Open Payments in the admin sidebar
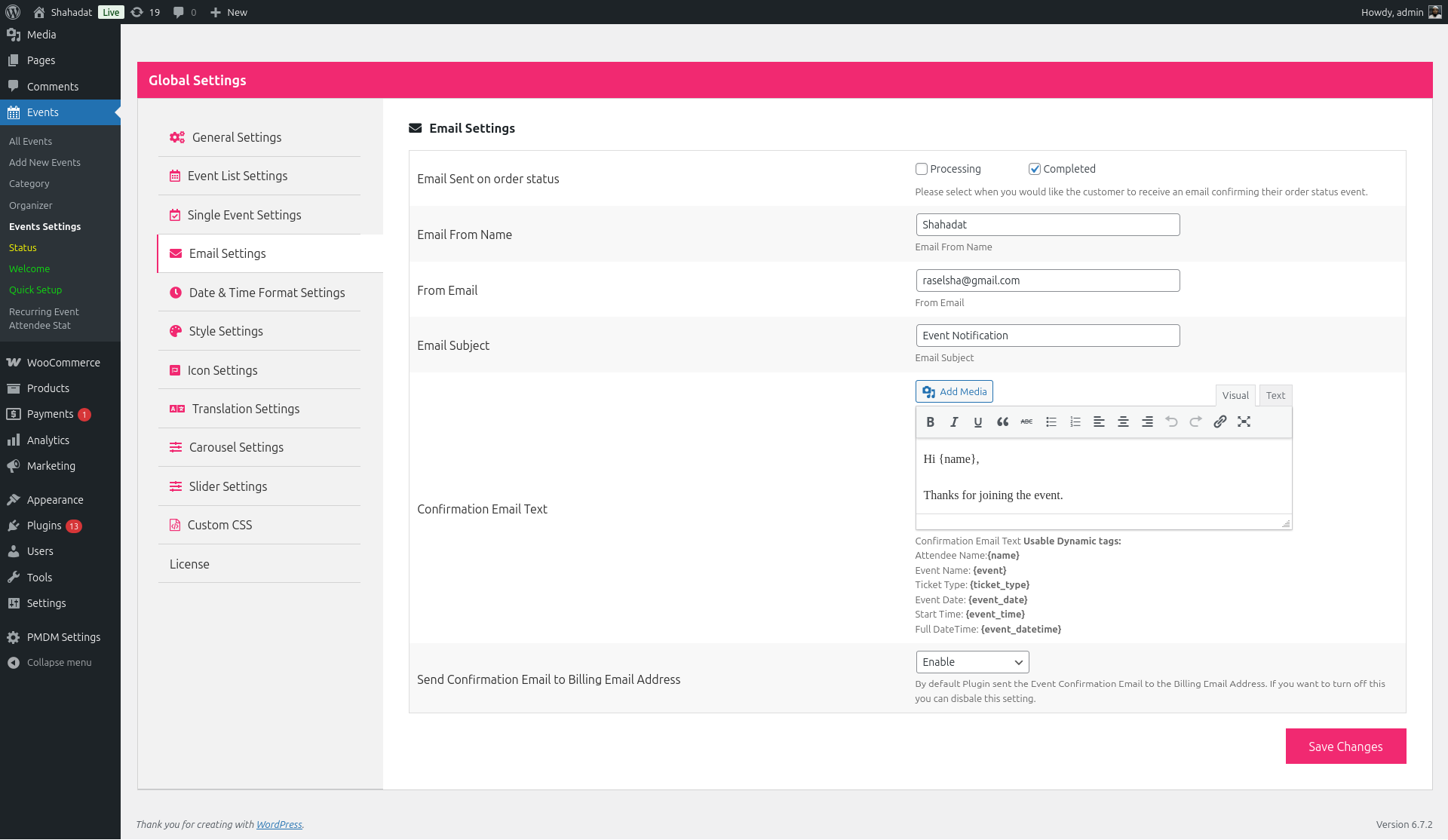Viewport: 1448px width, 840px height. click(x=60, y=414)
